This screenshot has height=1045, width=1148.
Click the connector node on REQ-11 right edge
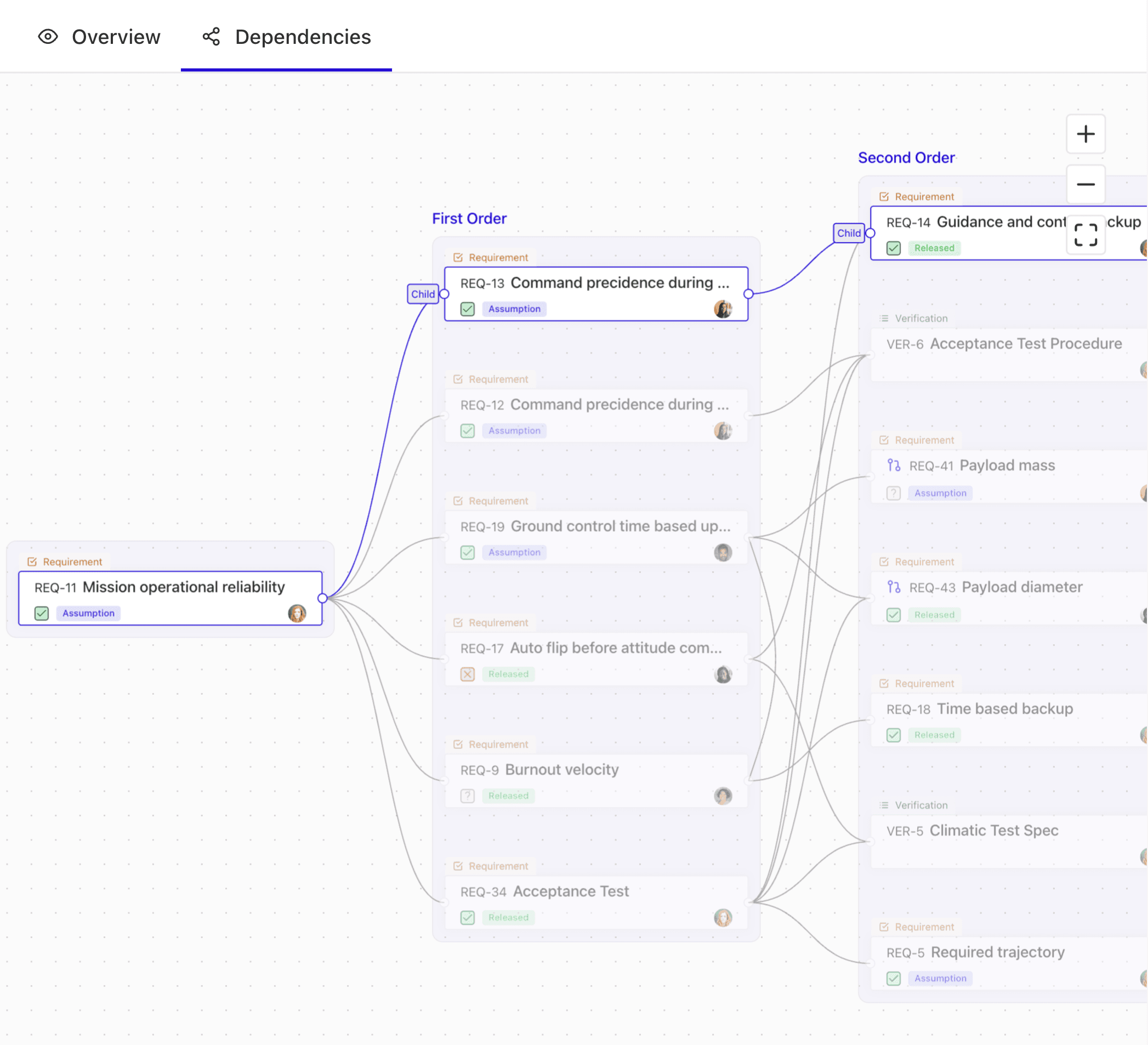[323, 599]
